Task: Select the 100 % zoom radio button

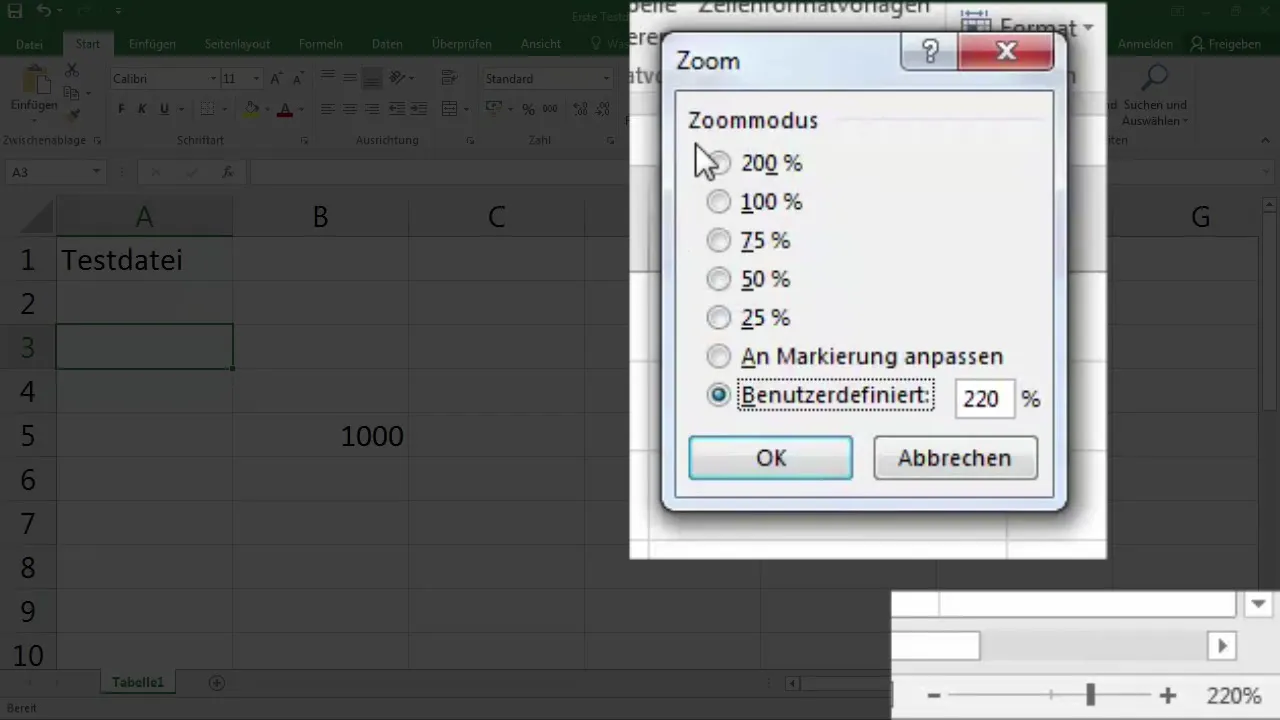Action: click(x=719, y=202)
